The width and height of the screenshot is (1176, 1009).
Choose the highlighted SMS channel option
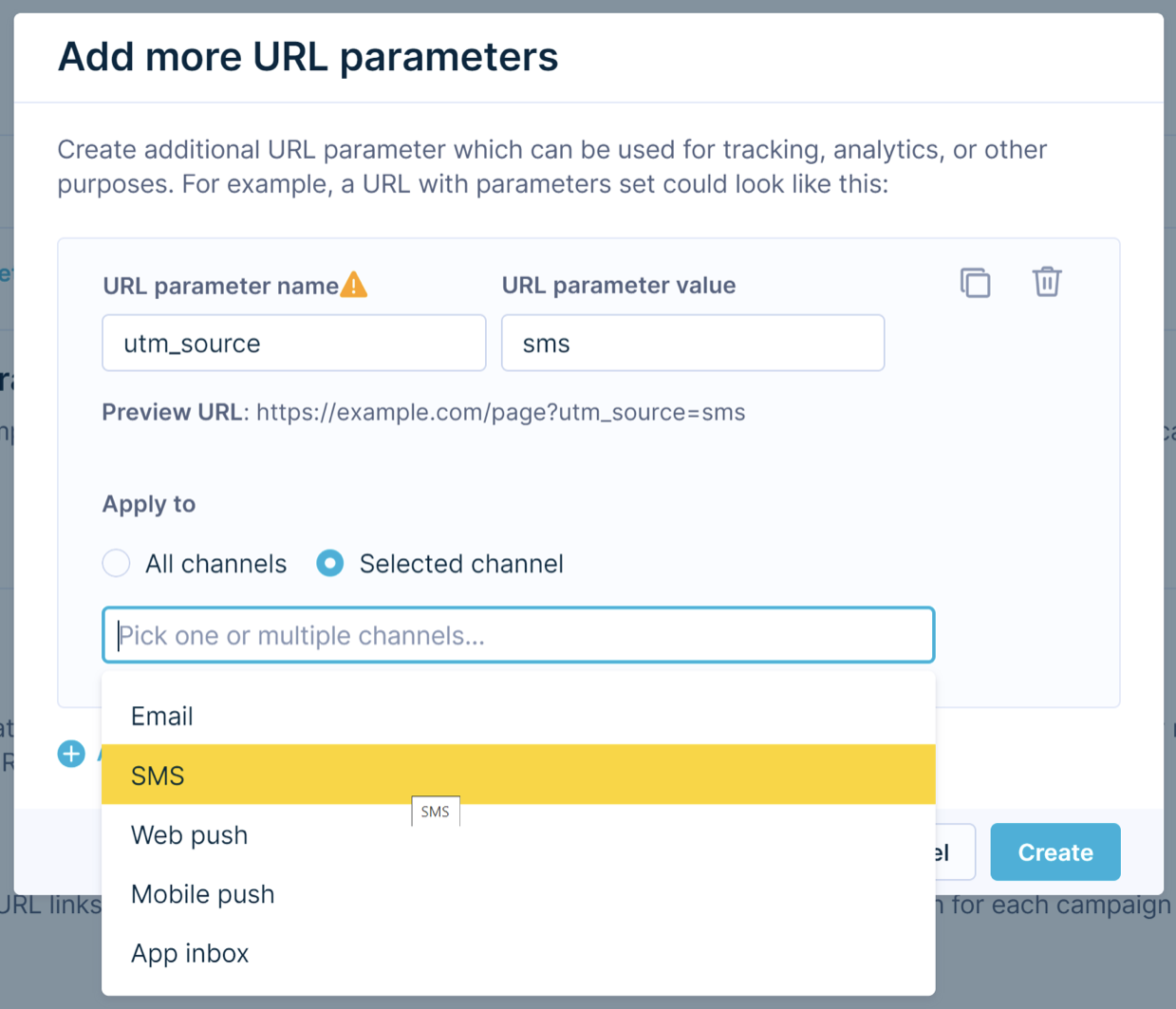point(518,775)
